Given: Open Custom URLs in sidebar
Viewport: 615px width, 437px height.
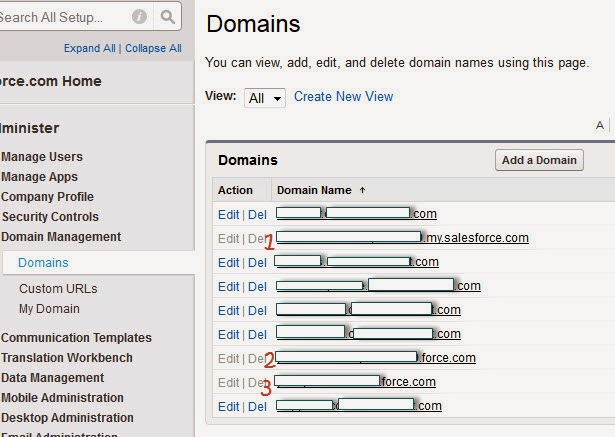Looking at the screenshot, I should (x=58, y=289).
